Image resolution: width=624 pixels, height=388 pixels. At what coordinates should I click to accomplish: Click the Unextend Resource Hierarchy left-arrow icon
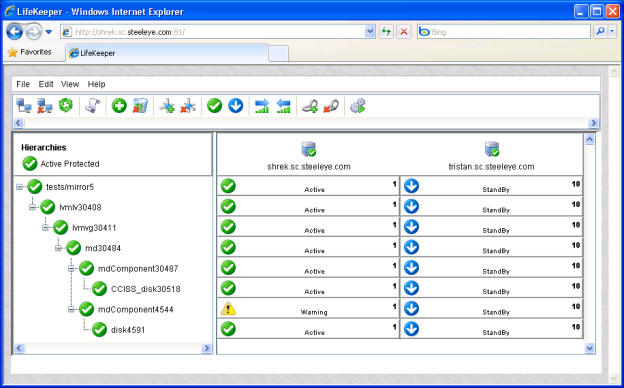[283, 106]
